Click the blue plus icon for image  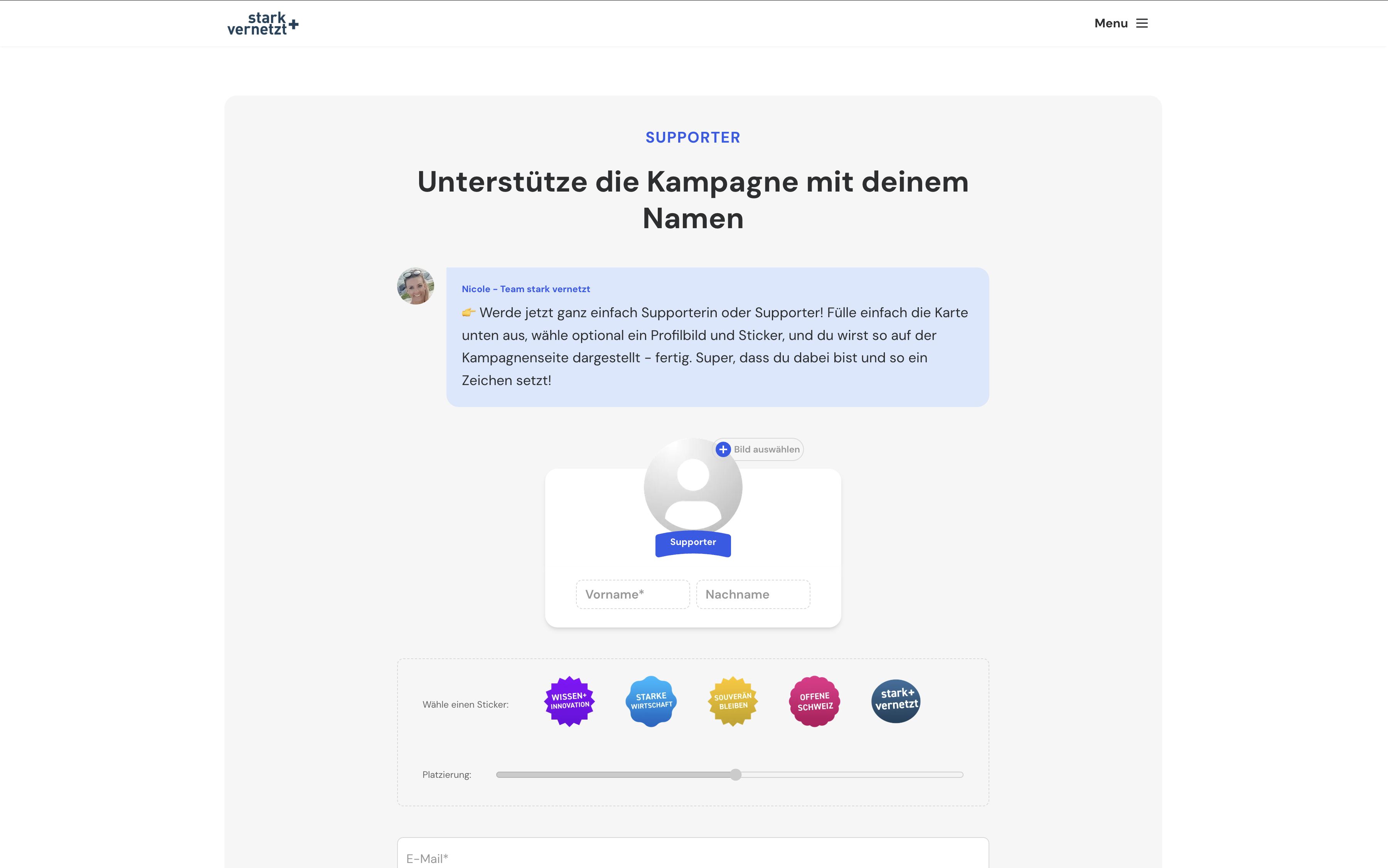pyautogui.click(x=723, y=449)
